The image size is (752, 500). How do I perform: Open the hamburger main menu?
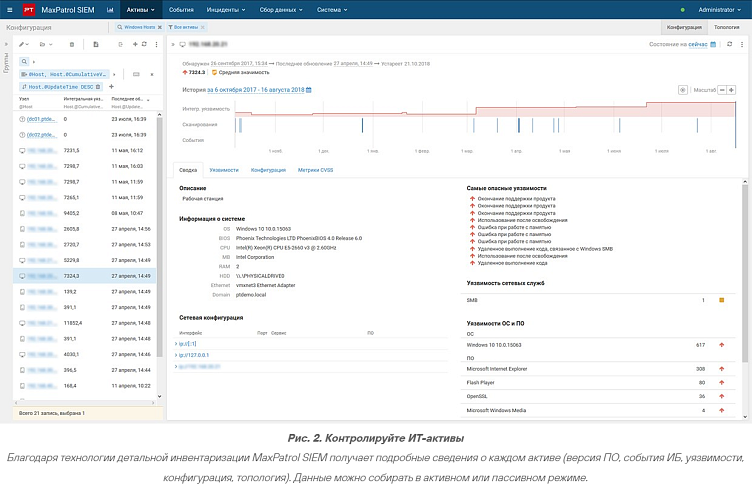10,10
